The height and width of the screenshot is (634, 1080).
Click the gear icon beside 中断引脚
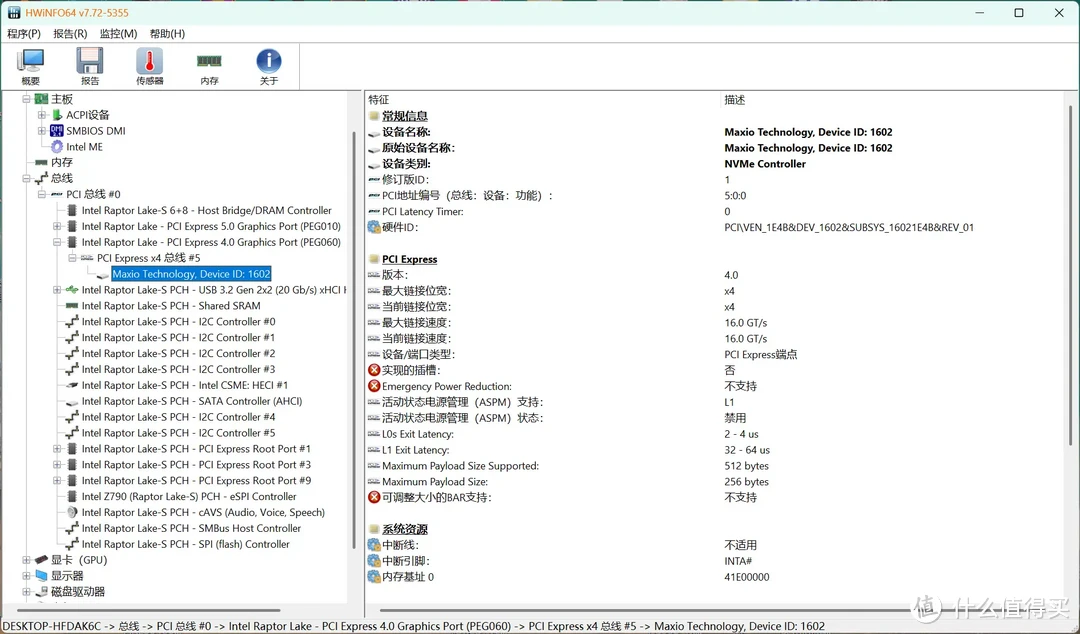coord(374,560)
